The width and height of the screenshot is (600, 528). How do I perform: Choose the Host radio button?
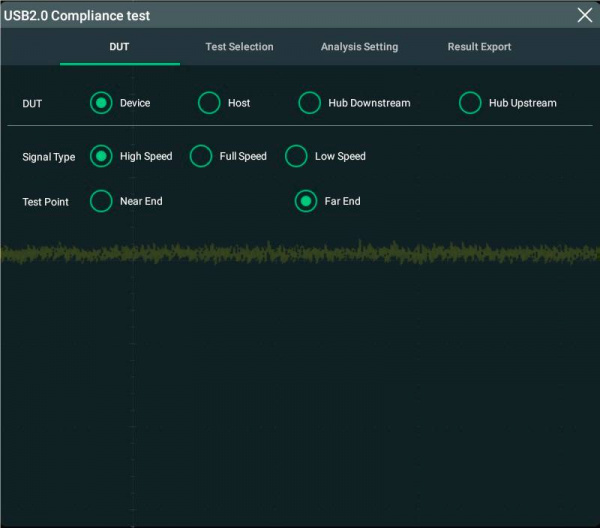tap(209, 103)
